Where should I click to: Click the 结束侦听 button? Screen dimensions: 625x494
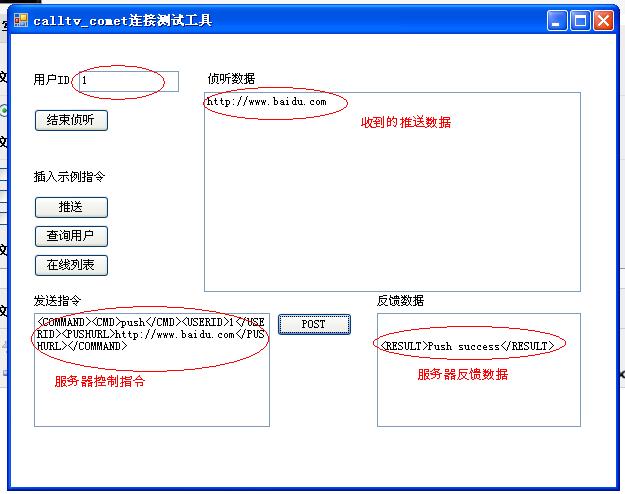pyautogui.click(x=71, y=120)
